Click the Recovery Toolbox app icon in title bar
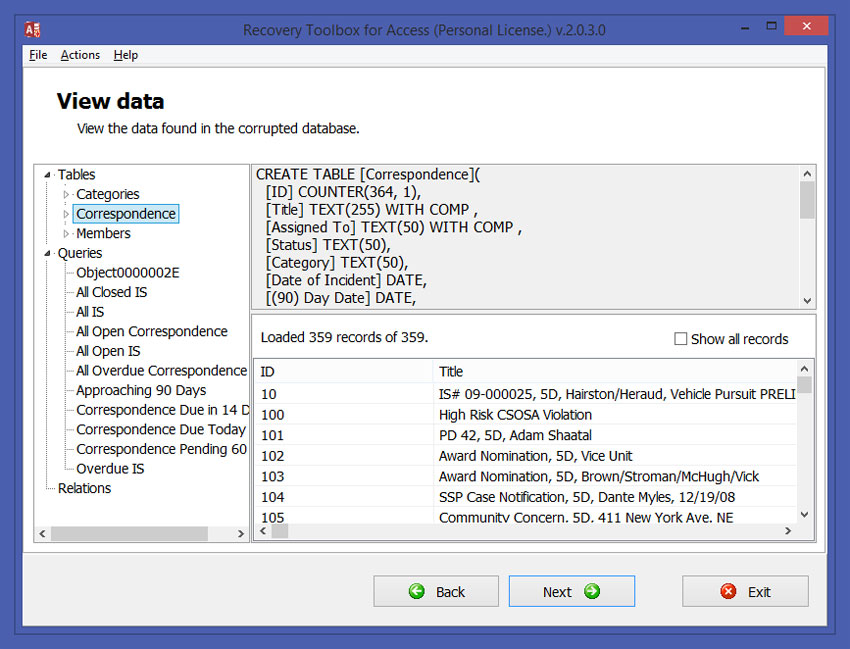 32,29
